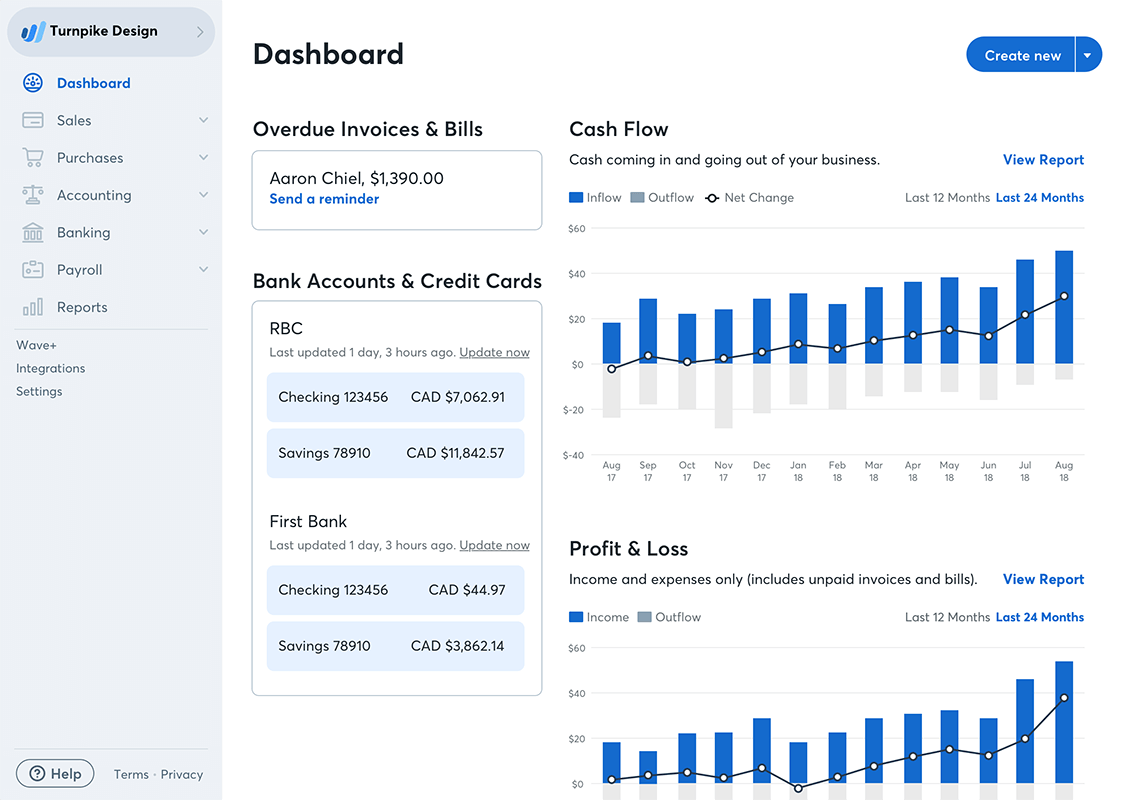Switch Cash Flow to Last 24 Months
This screenshot has height=800, width=1138.
point(1039,197)
